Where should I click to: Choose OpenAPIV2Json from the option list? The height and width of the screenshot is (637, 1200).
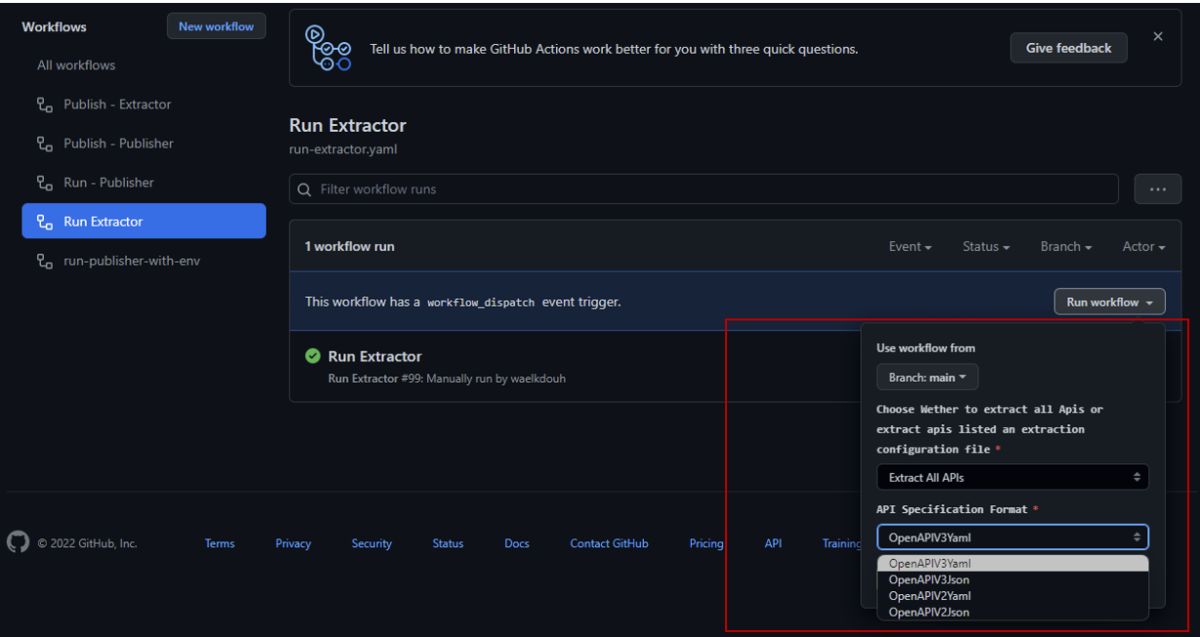[1012, 612]
